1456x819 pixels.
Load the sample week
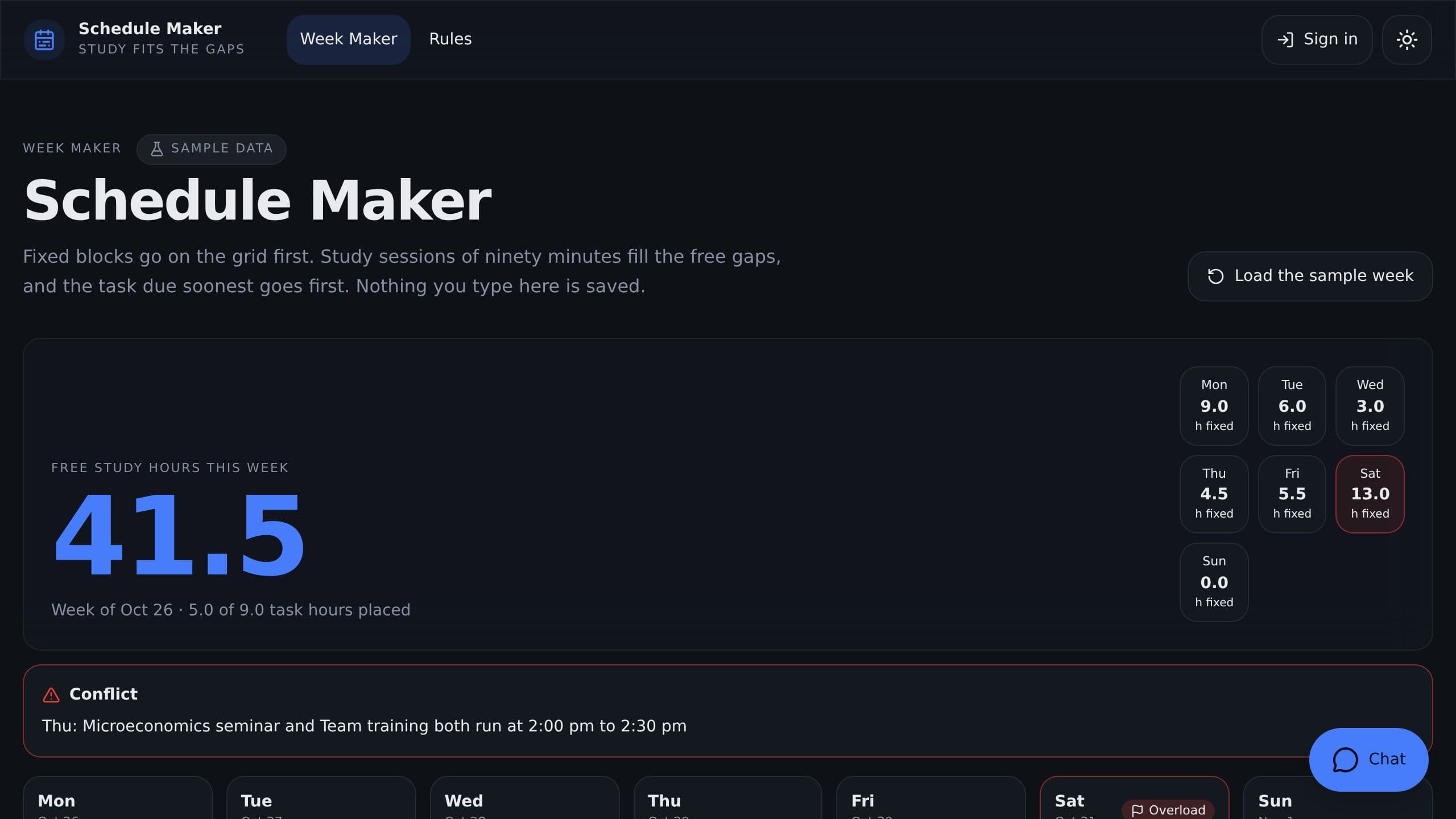[x=1310, y=276]
